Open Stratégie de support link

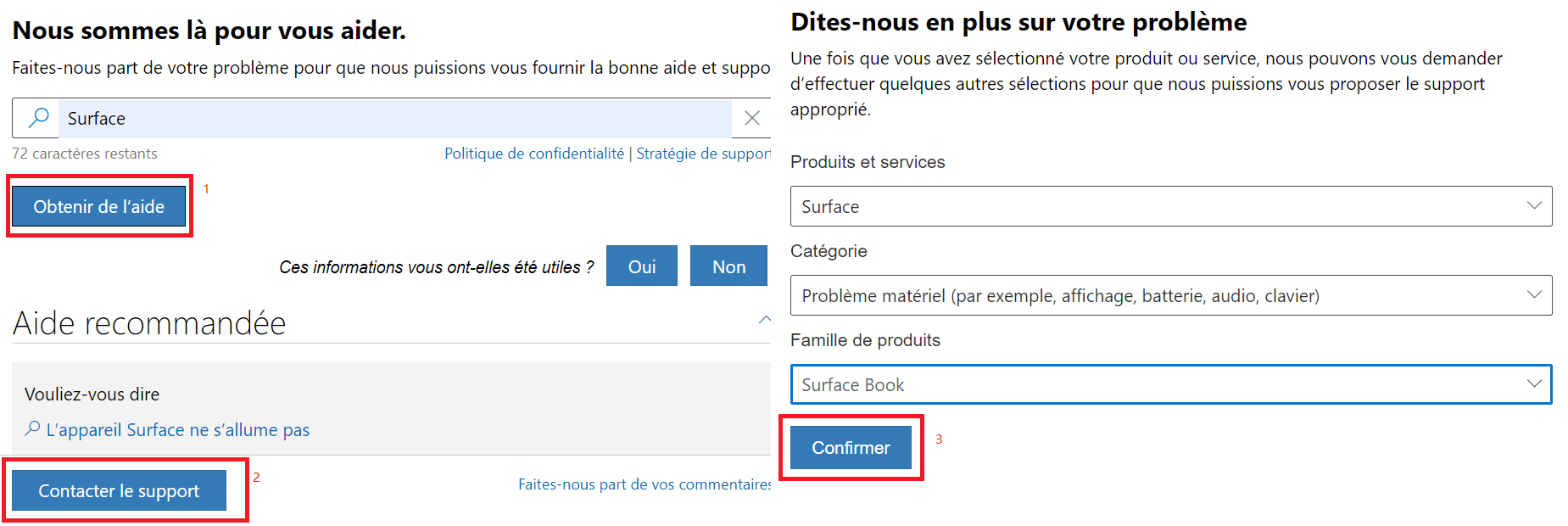click(x=704, y=154)
